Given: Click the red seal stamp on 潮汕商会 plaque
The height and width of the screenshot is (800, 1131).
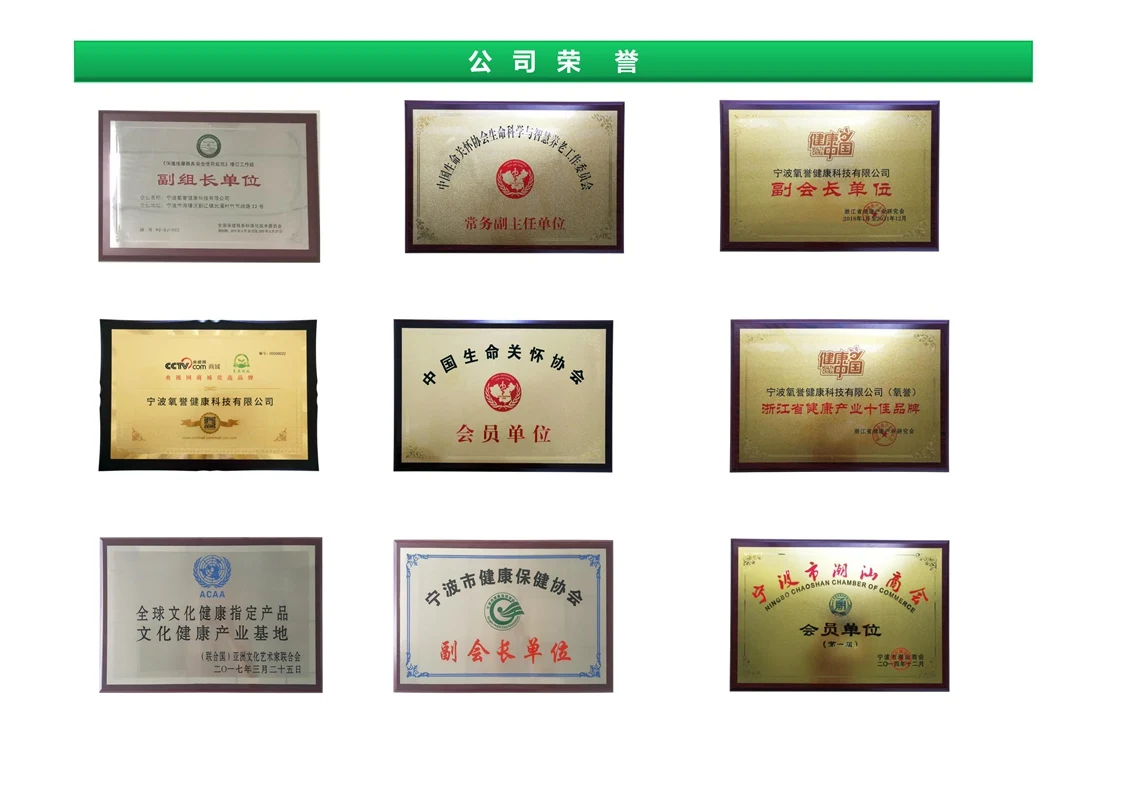Looking at the screenshot, I should click(x=902, y=658).
